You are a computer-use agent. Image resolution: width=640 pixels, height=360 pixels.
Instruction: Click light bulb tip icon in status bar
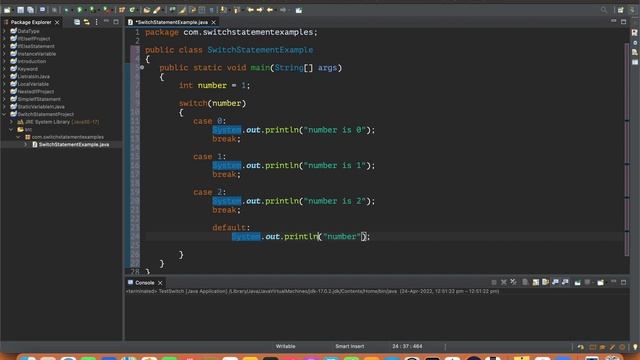635,347
